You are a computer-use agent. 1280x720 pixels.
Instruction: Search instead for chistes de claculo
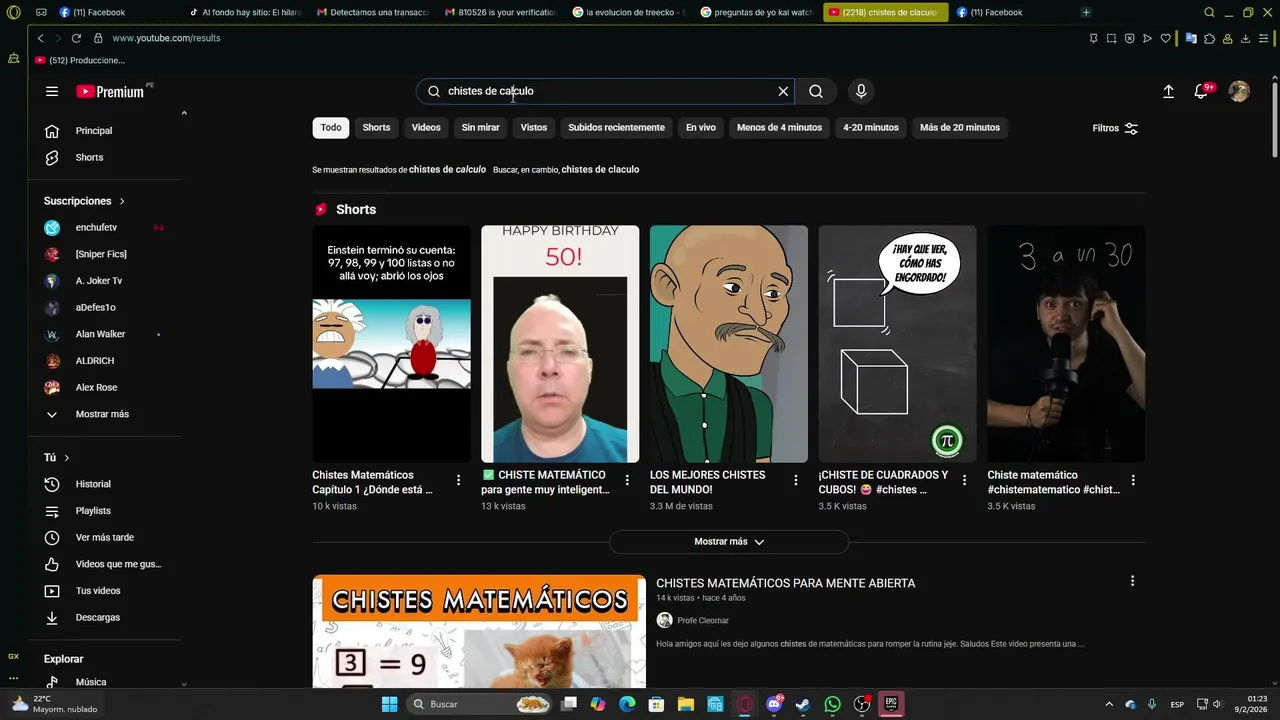600,170
